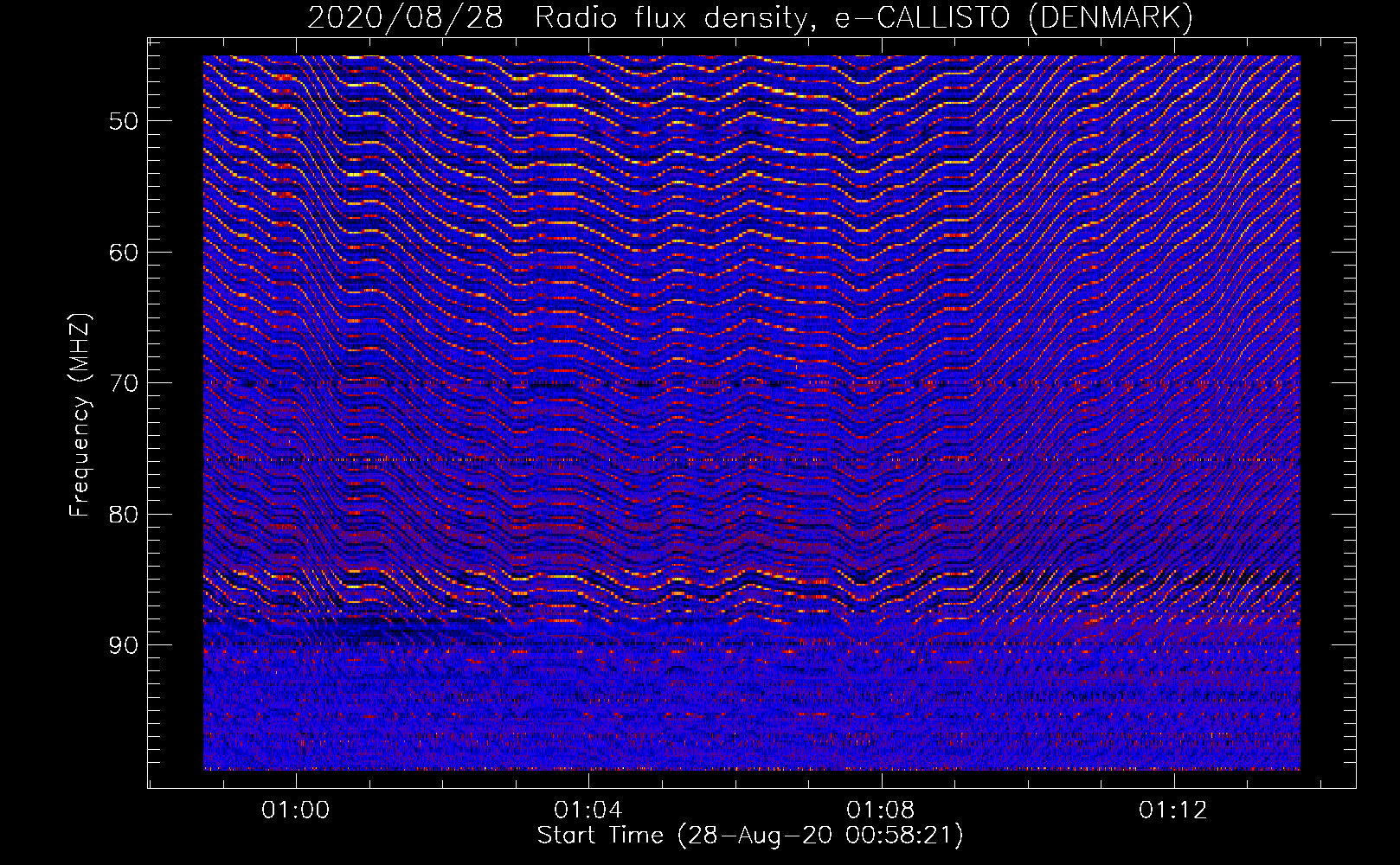Click the 50 MHz frequency tick label
Viewport: 1400px width, 865px height.
(x=124, y=121)
